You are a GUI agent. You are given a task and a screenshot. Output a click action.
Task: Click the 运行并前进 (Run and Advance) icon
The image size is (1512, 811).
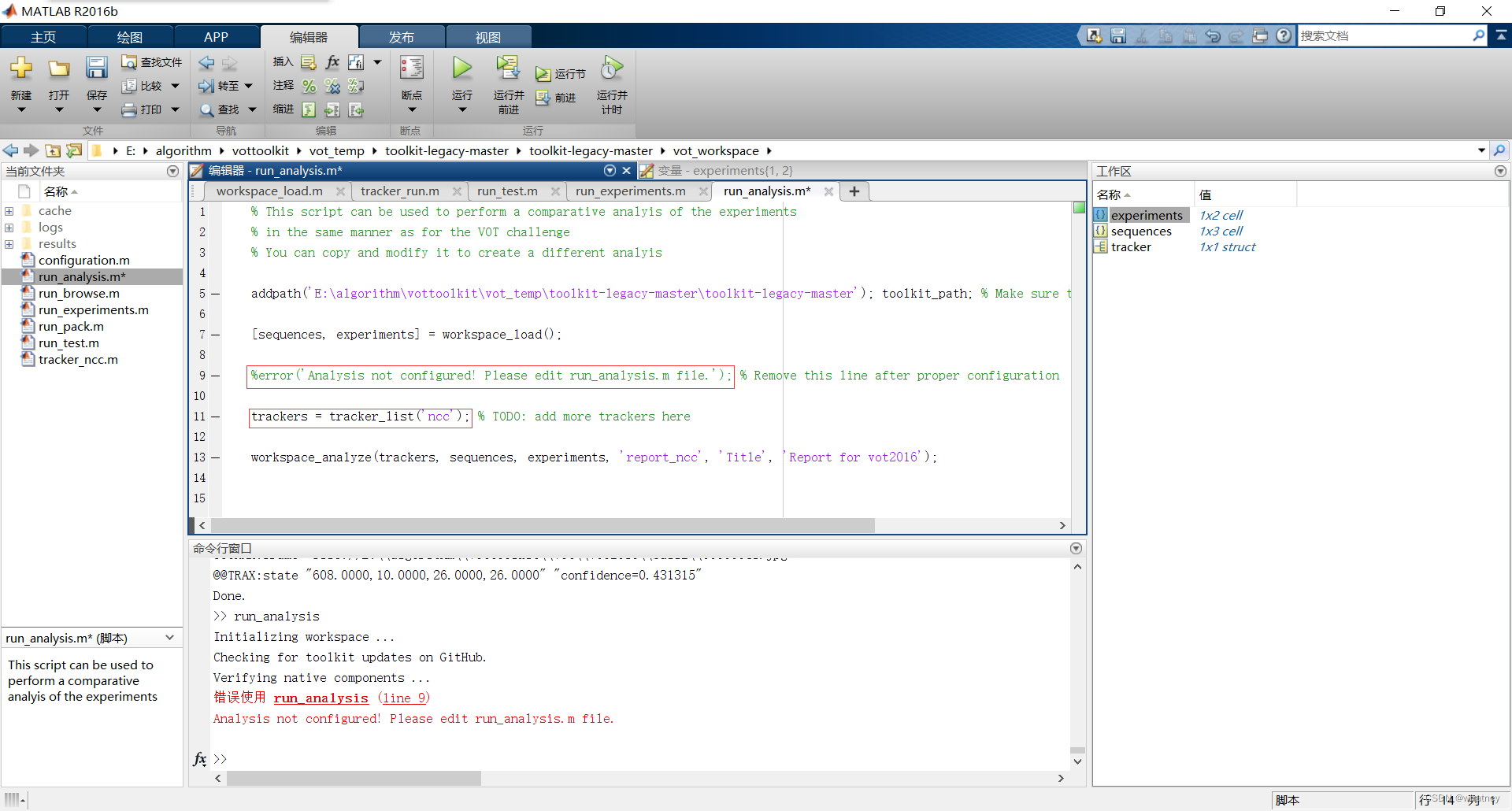pyautogui.click(x=508, y=68)
